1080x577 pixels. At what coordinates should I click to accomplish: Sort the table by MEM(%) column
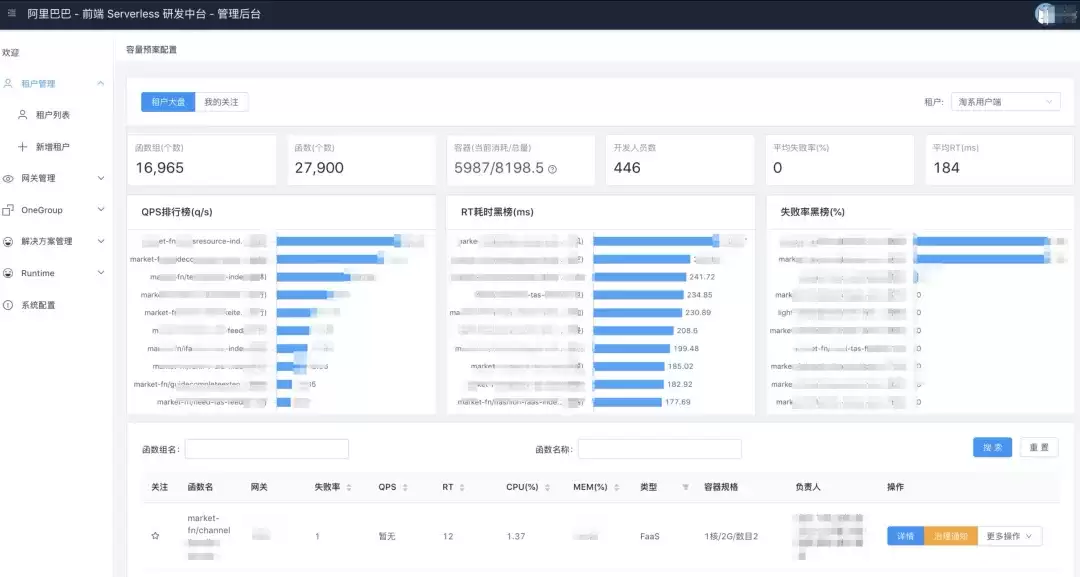(616, 487)
